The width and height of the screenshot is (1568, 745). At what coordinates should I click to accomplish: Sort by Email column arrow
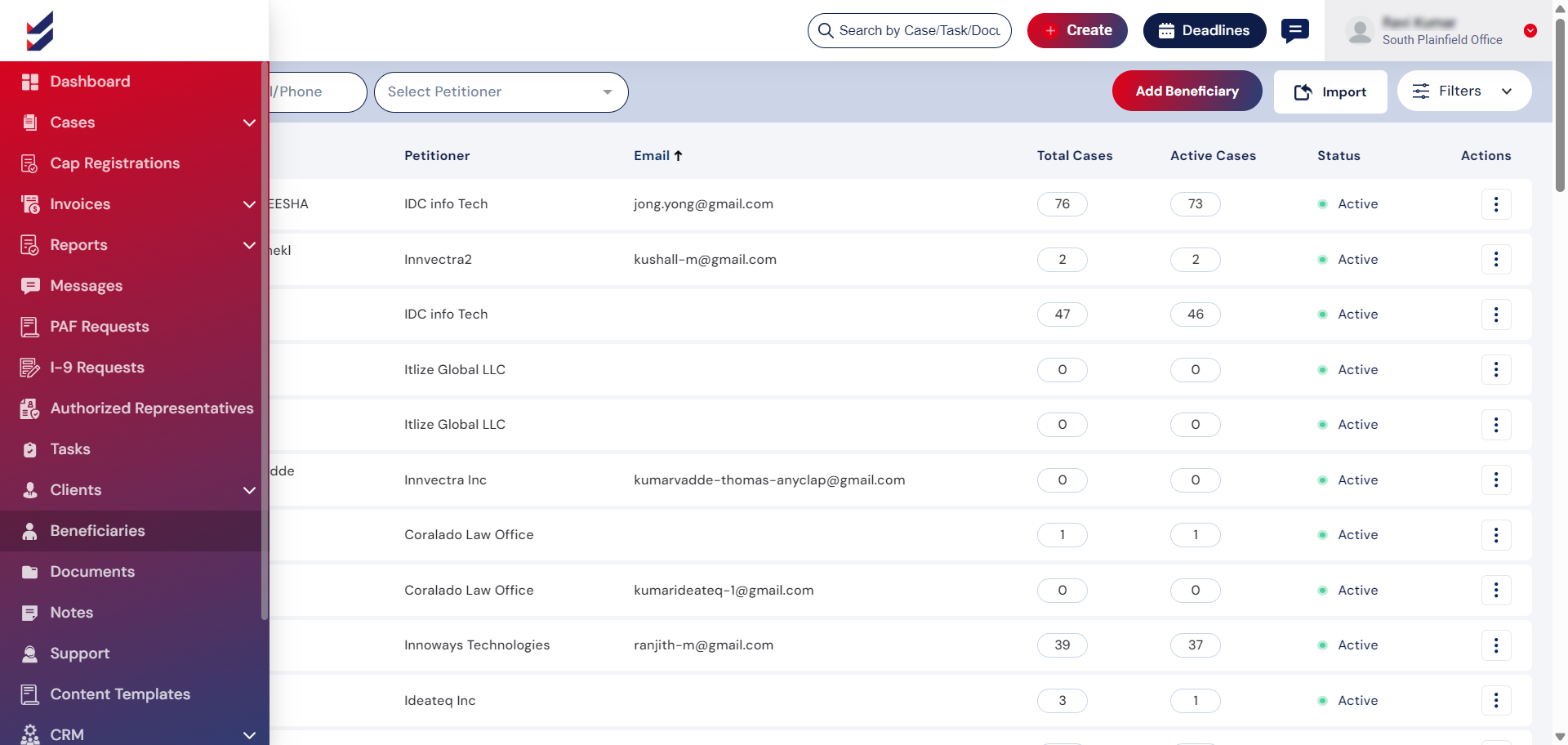(x=678, y=156)
